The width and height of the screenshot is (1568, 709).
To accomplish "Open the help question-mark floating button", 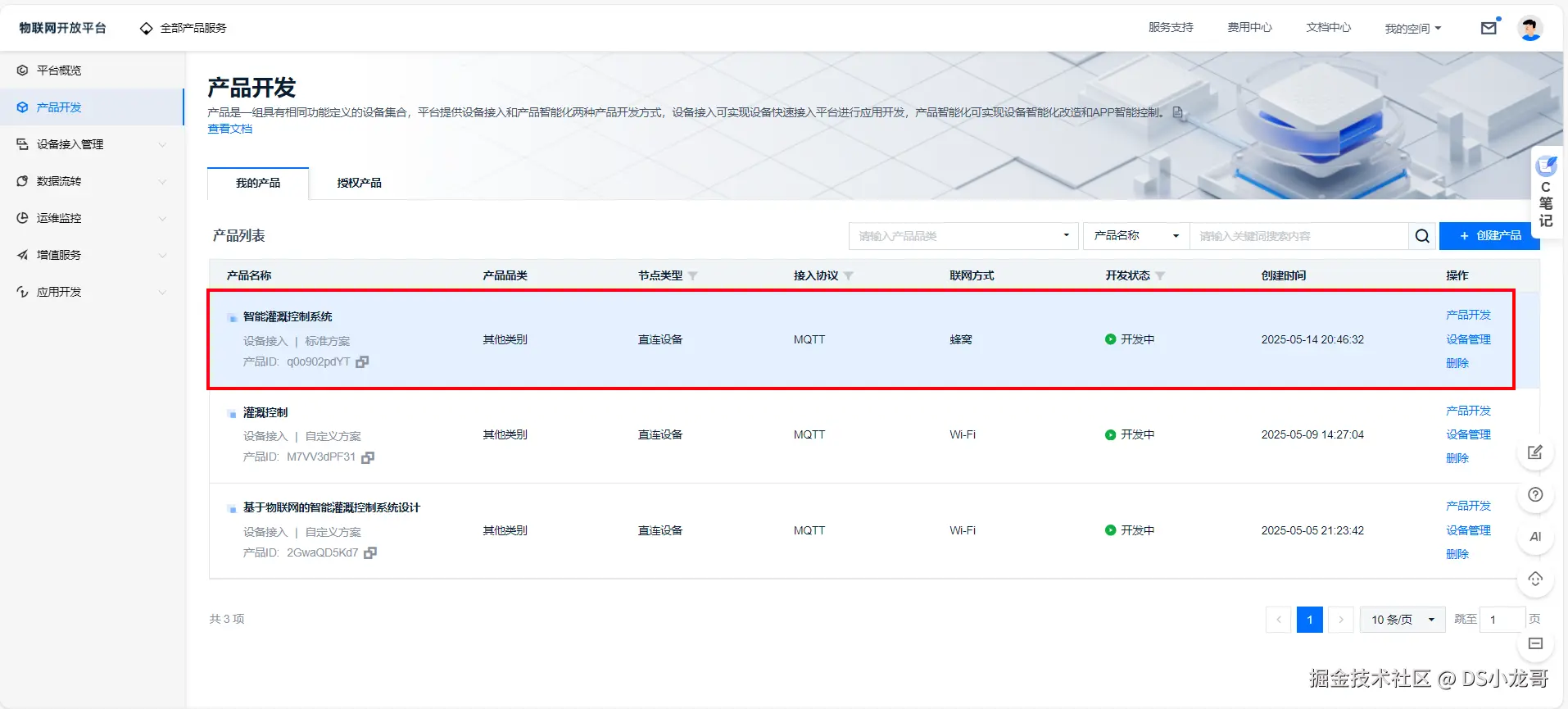I will pyautogui.click(x=1535, y=494).
